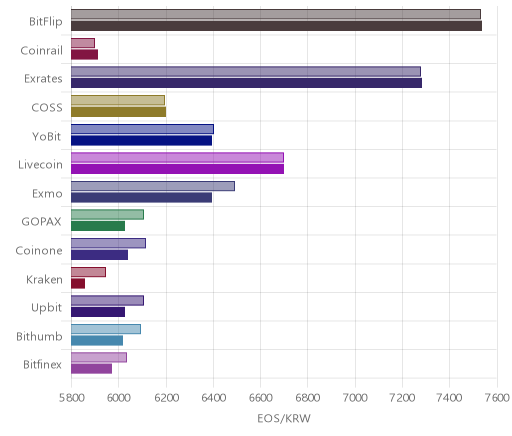Select the dark magenta Bitfinex bar
The height and width of the screenshot is (436, 512).
91,369
